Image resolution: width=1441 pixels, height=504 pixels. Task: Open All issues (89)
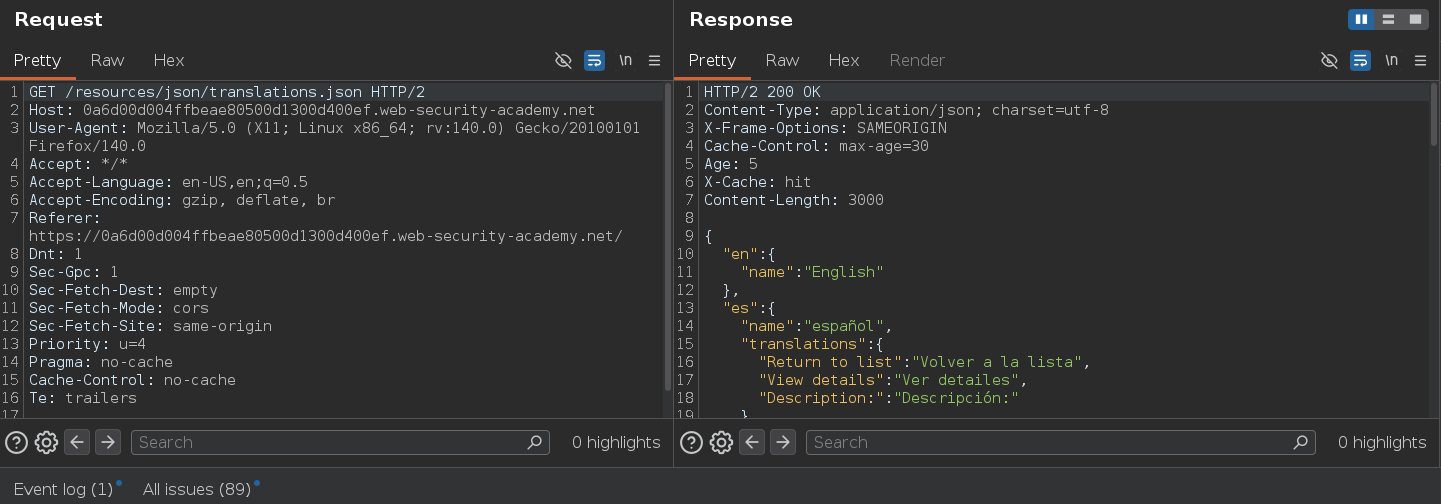pos(196,489)
